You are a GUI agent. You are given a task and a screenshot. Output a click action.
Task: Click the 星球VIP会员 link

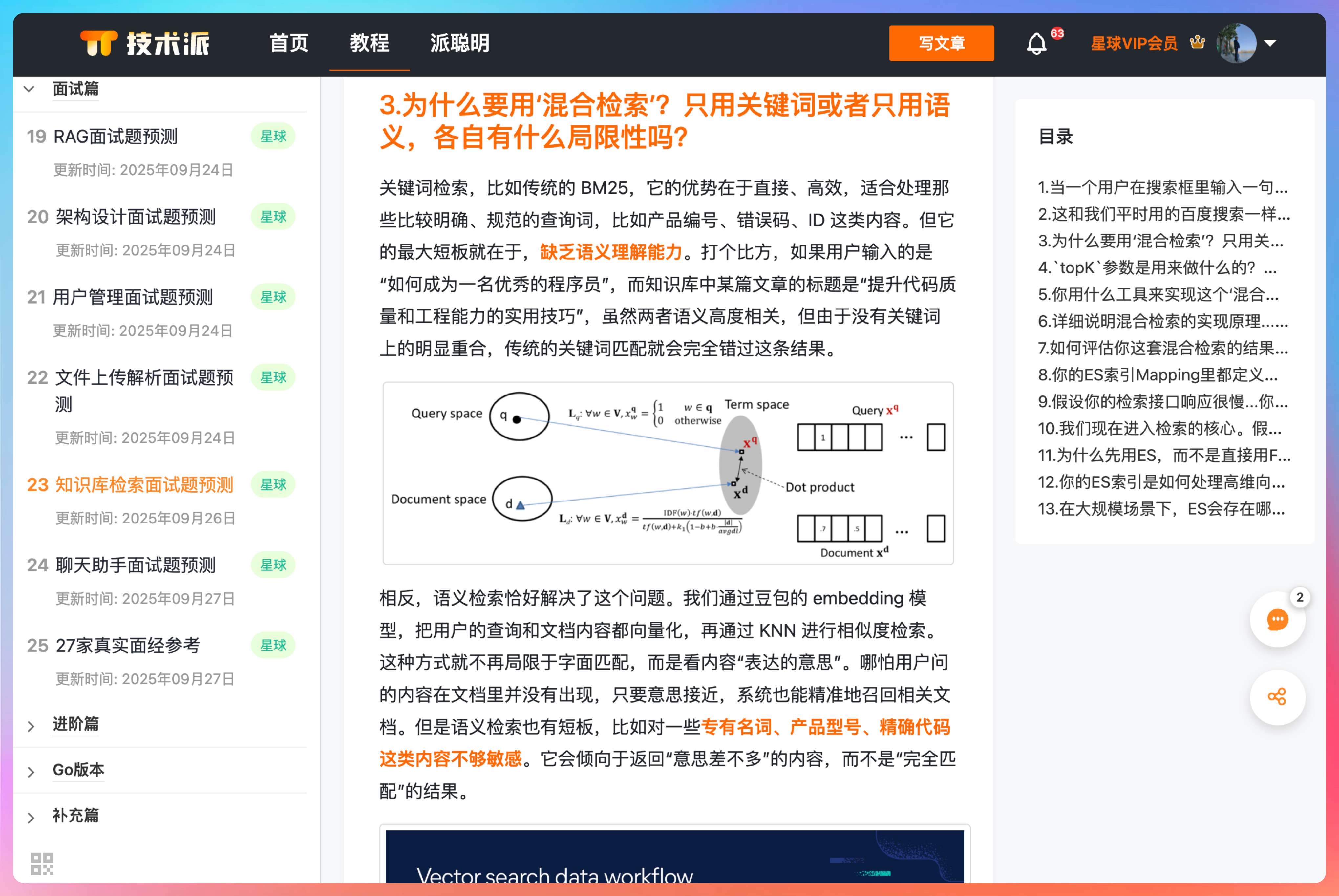coord(1134,43)
